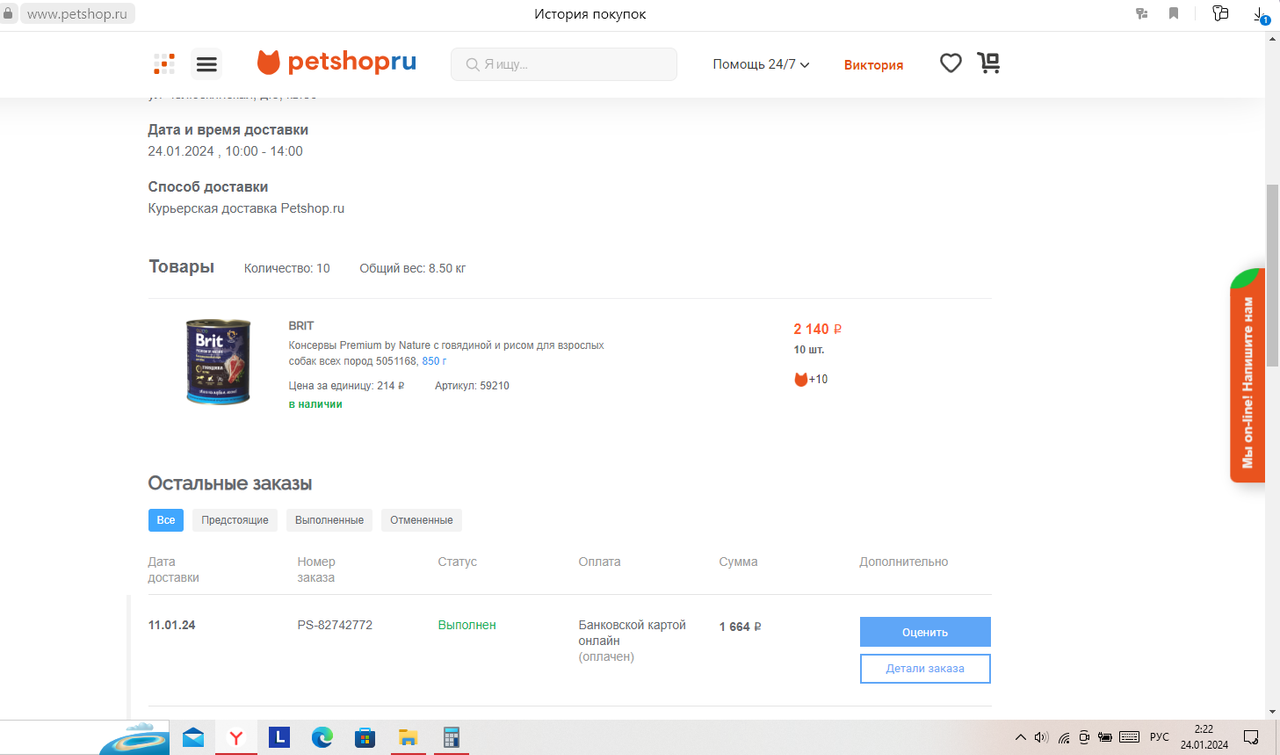Click the 850 г weight link

pos(434,361)
